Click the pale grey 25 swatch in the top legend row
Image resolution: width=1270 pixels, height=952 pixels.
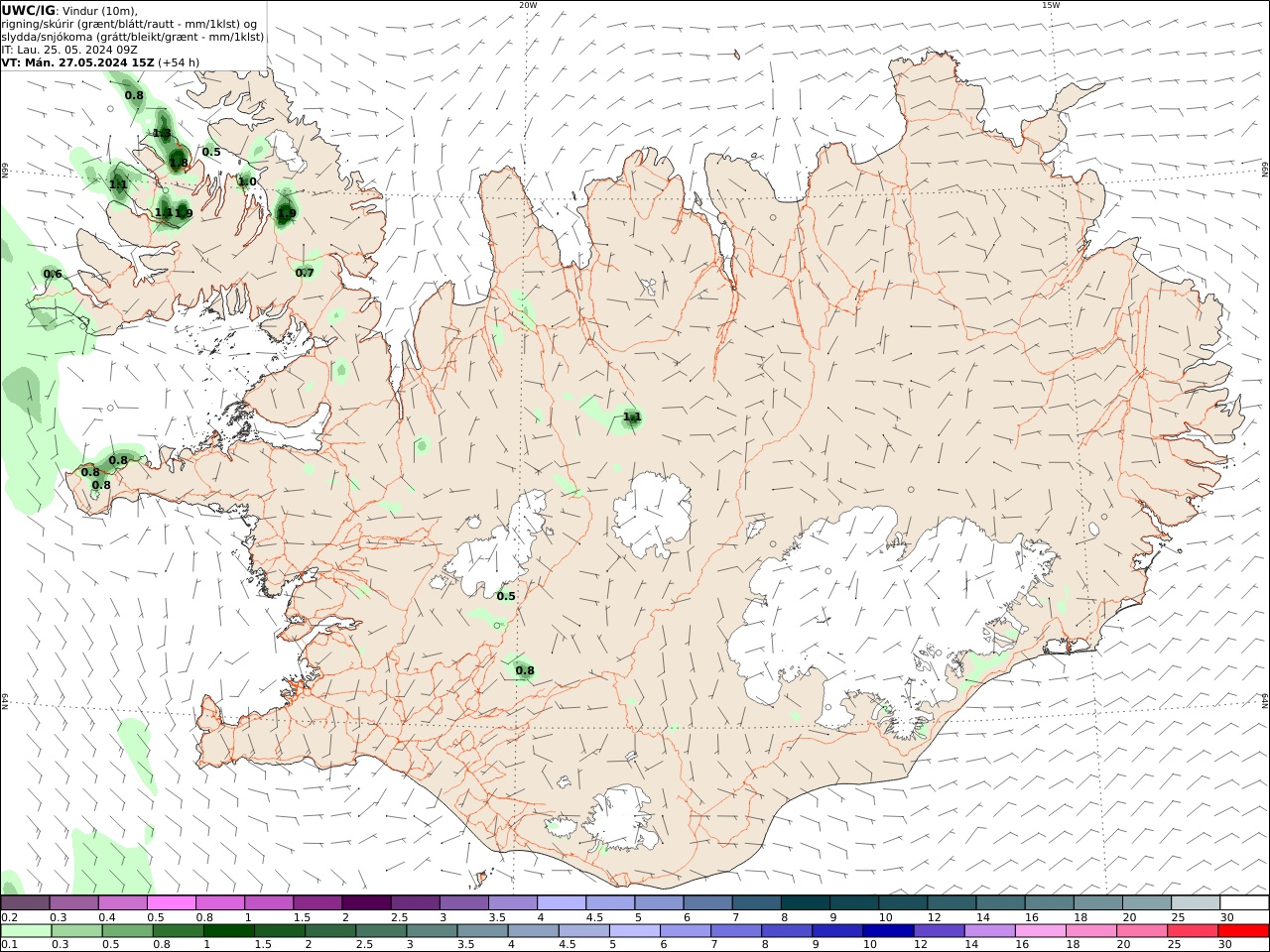(1195, 903)
